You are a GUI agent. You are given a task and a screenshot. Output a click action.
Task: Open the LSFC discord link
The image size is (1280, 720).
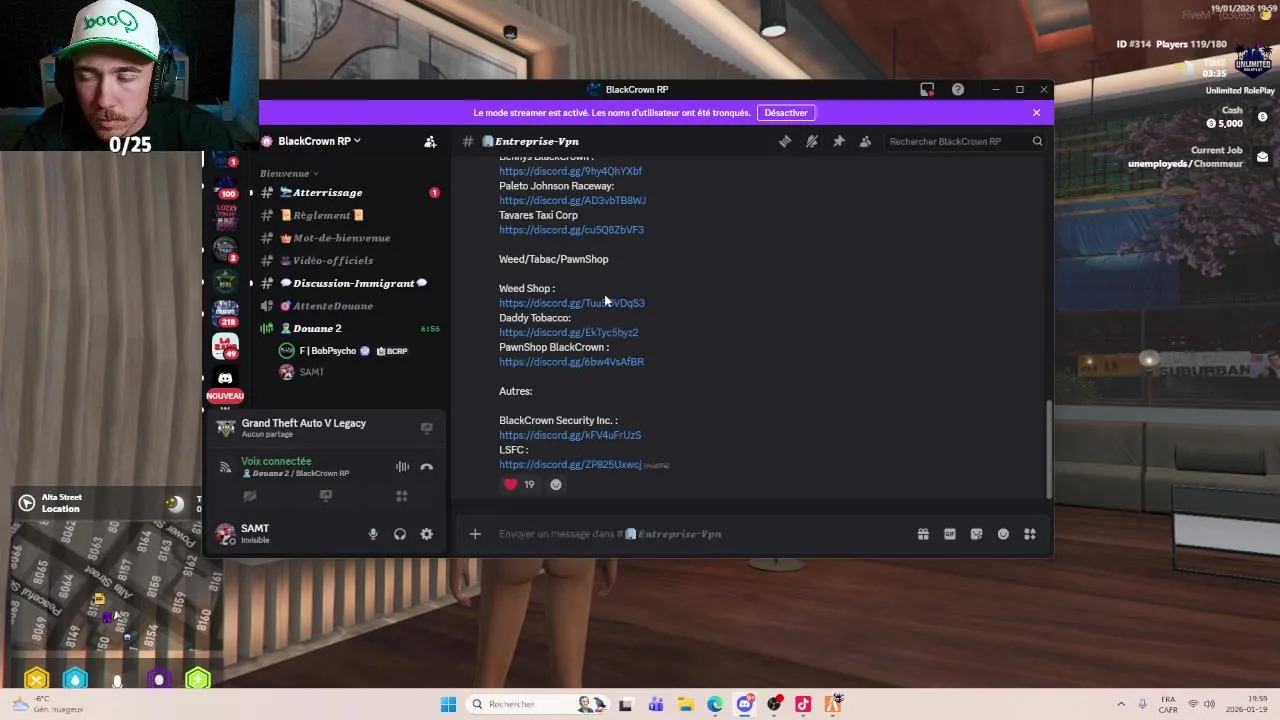[570, 465]
